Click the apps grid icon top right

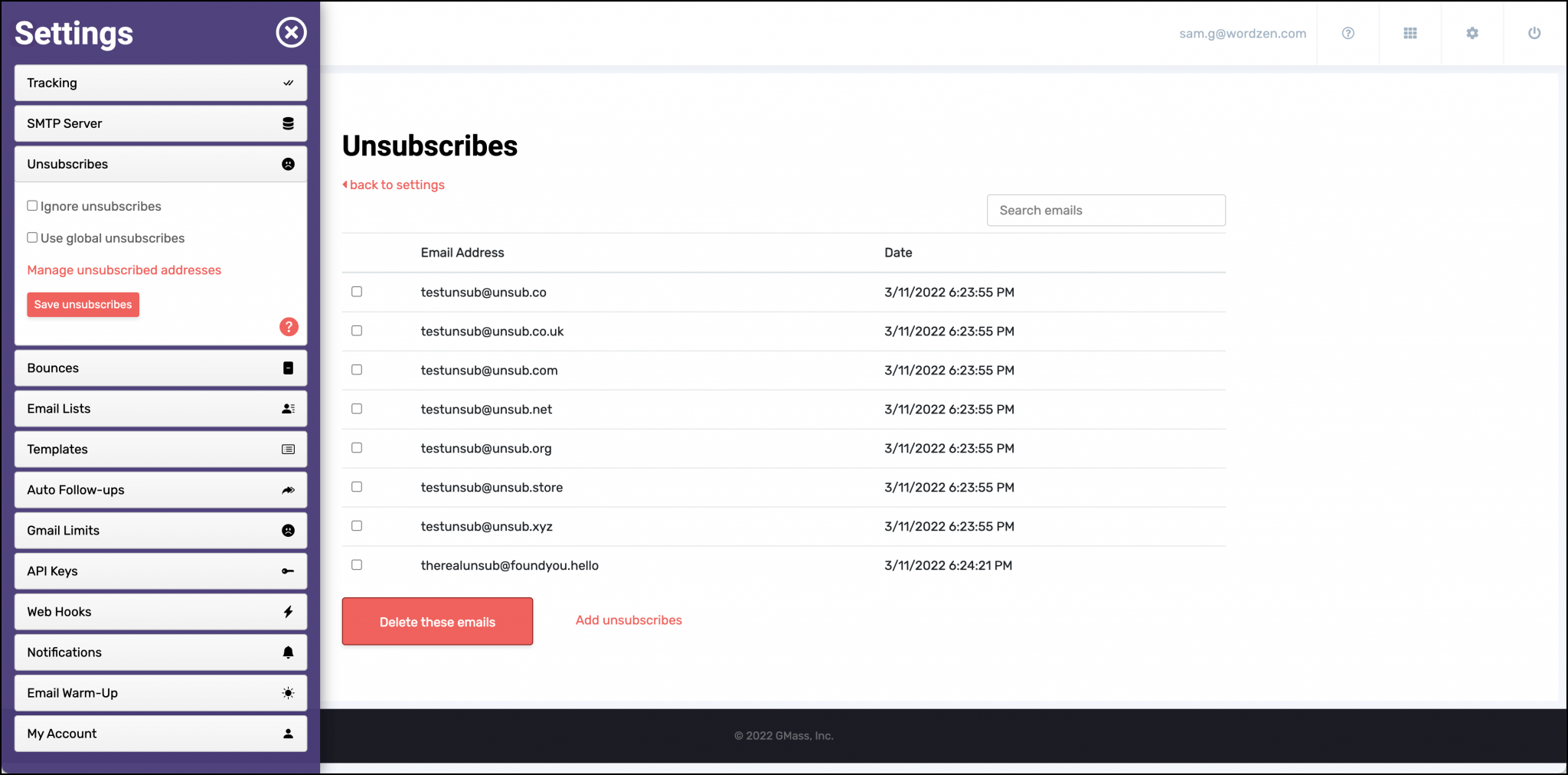(1410, 33)
